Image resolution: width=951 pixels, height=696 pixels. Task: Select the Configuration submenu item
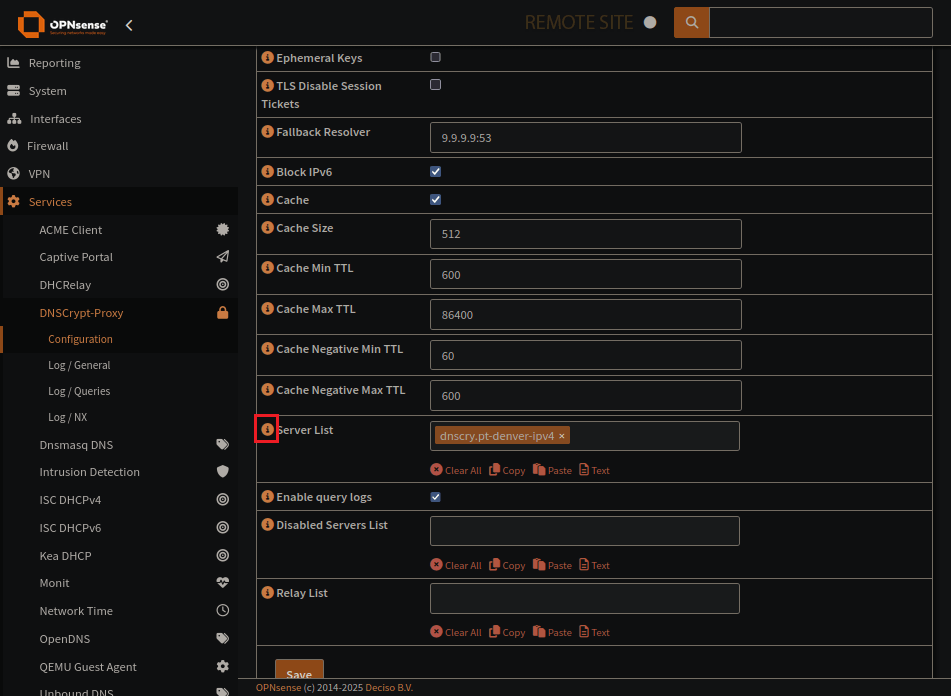(x=80, y=339)
